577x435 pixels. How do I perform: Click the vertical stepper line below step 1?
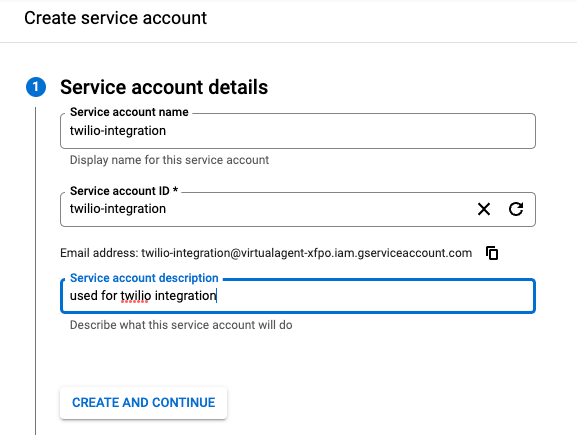[36, 271]
